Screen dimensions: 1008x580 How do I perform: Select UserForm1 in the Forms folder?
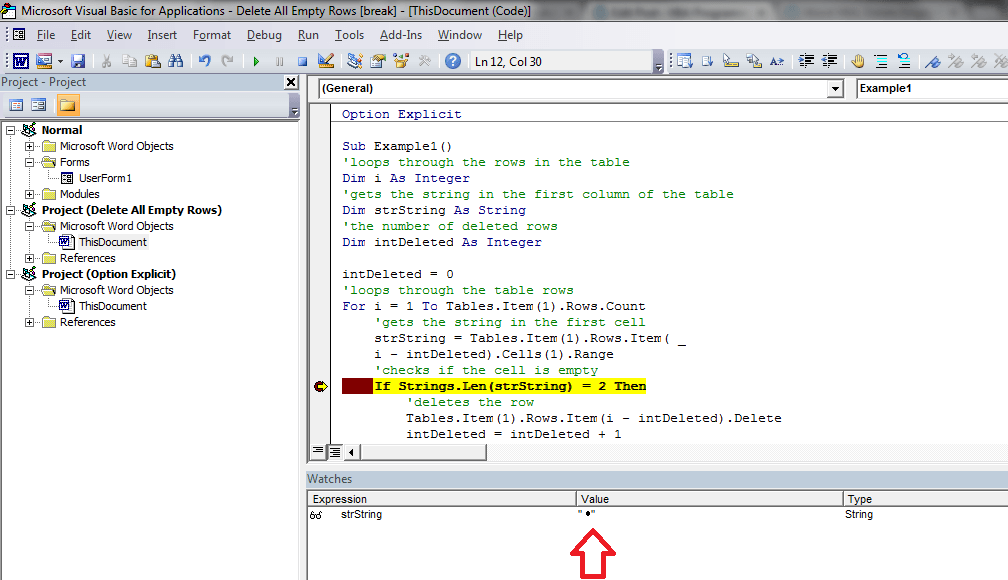click(105, 178)
